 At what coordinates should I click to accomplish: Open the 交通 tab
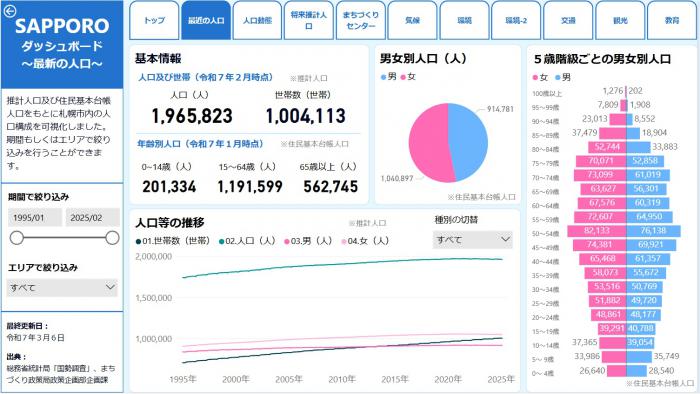[x=568, y=21]
